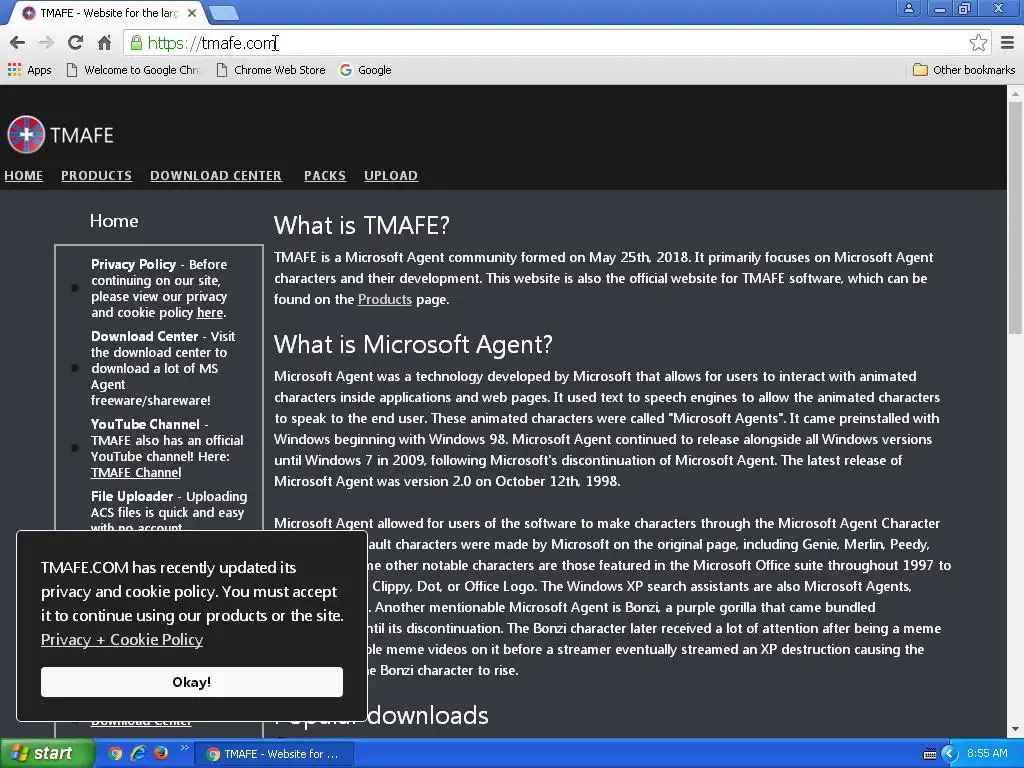The width and height of the screenshot is (1024, 768).
Task: Click the 'What is Microsoft Agent?' heading
Action: pos(413,344)
